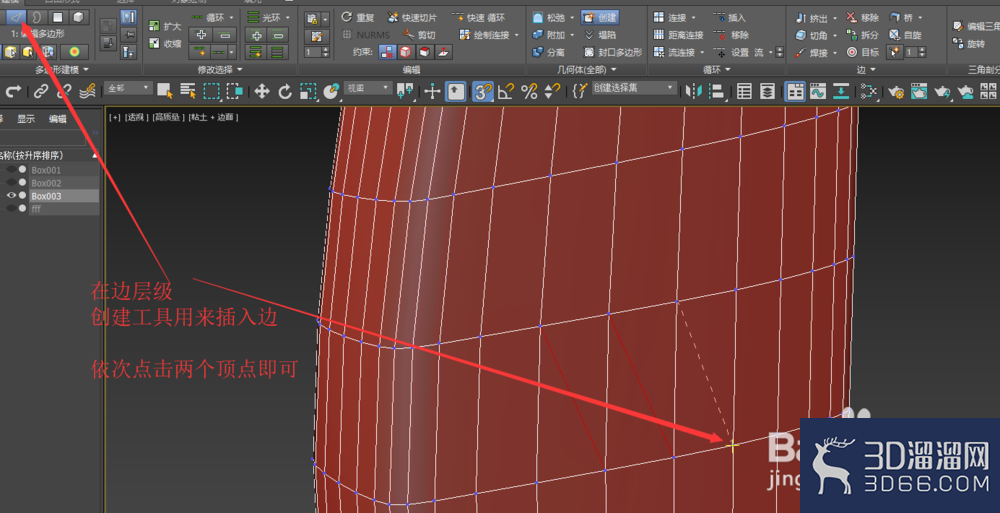This screenshot has height=513, width=1000.
Task: Click the Collapse (塌陷) button
Action: (600, 35)
